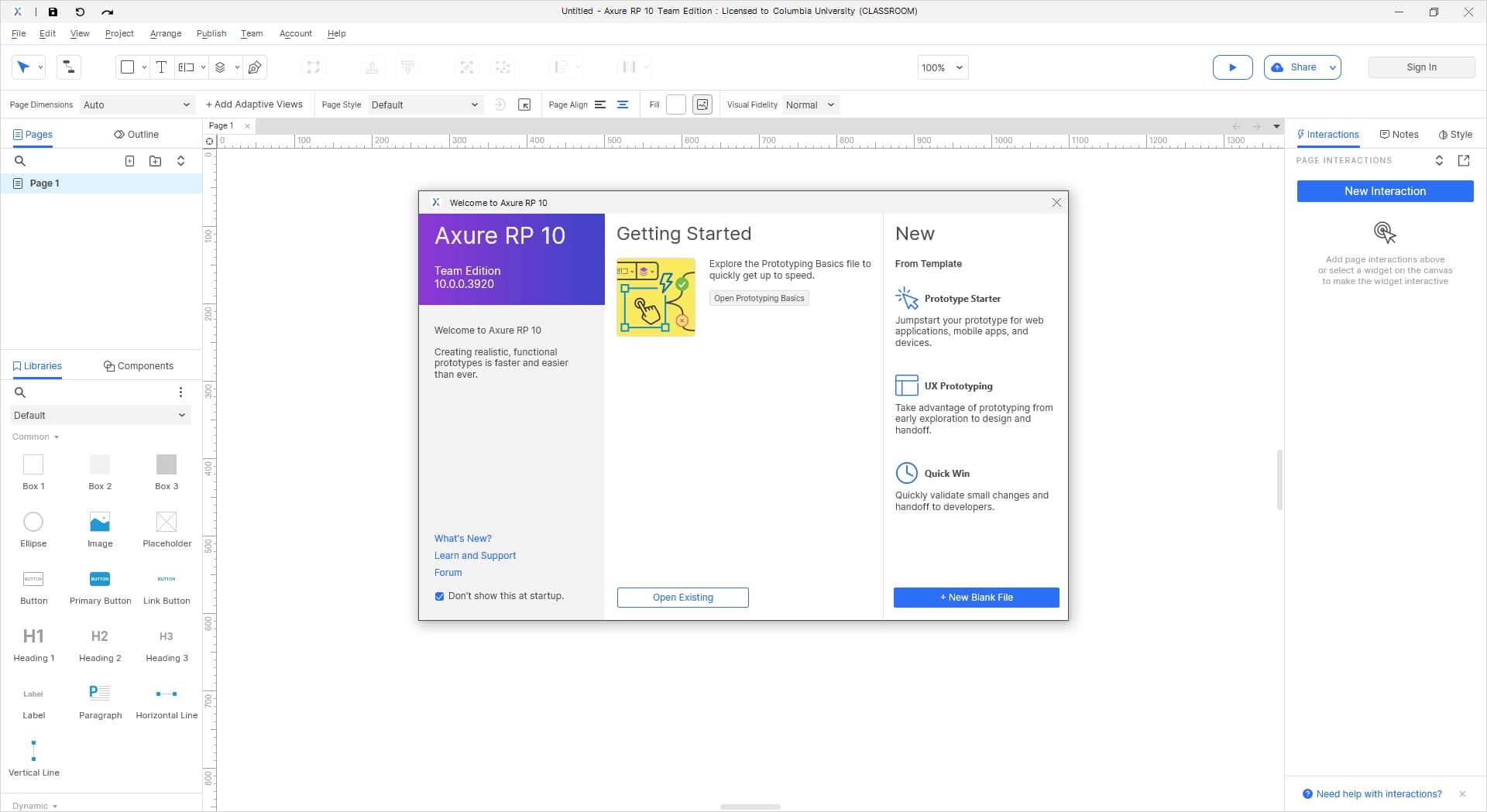Click the page Fill color swatch
Image resolution: width=1487 pixels, height=812 pixels.
click(x=676, y=104)
